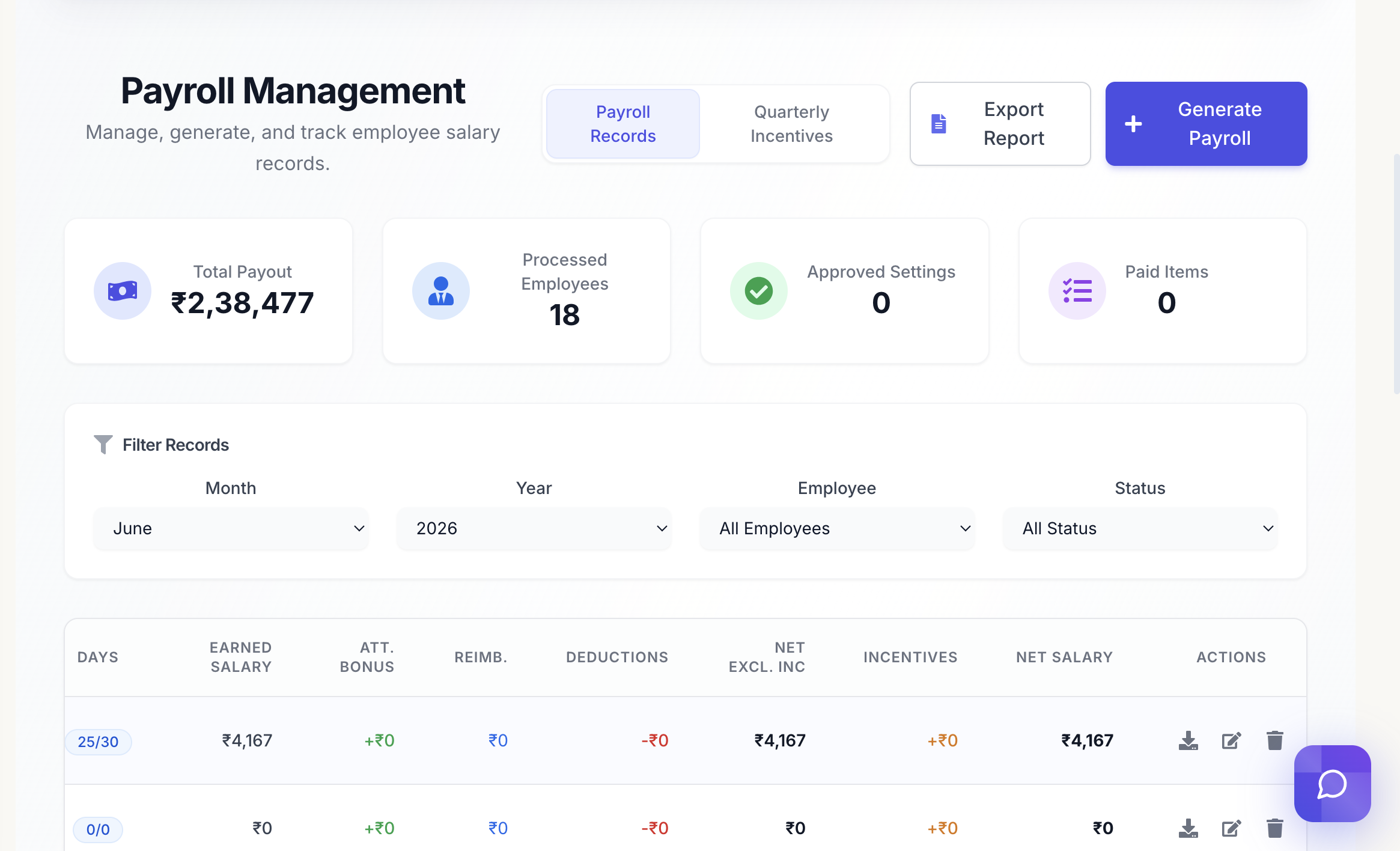Click the Actions column header
This screenshot has height=851, width=1400.
[x=1231, y=657]
